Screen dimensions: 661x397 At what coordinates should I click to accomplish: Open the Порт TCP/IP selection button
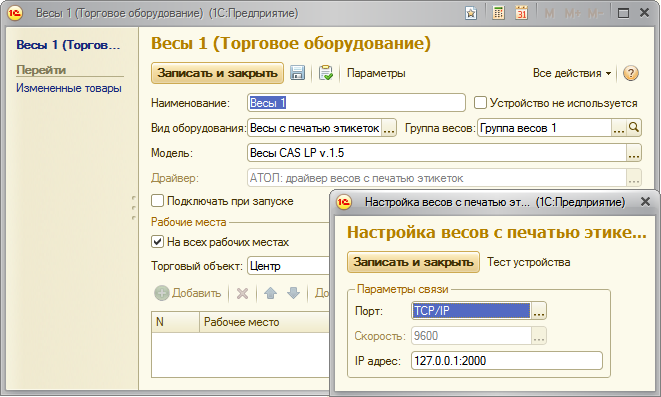pyautogui.click(x=539, y=311)
